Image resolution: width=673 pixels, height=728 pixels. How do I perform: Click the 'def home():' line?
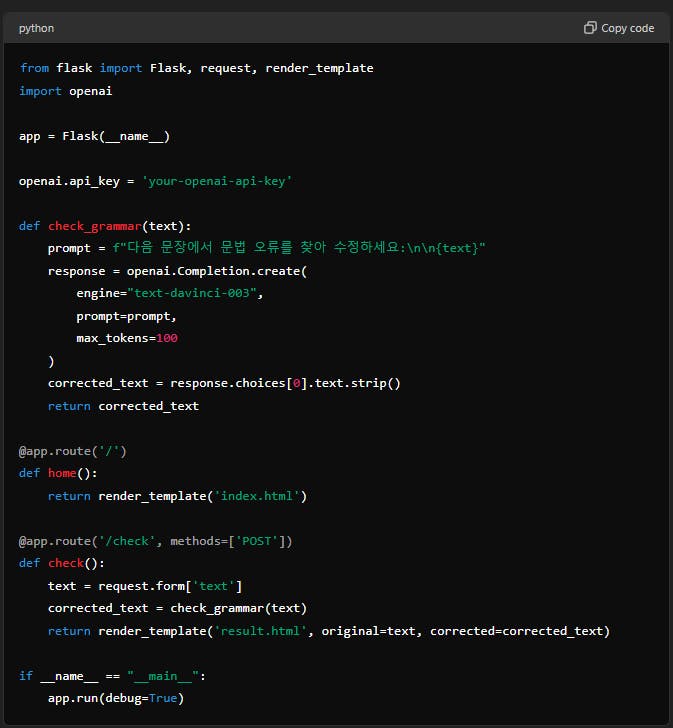[58, 473]
